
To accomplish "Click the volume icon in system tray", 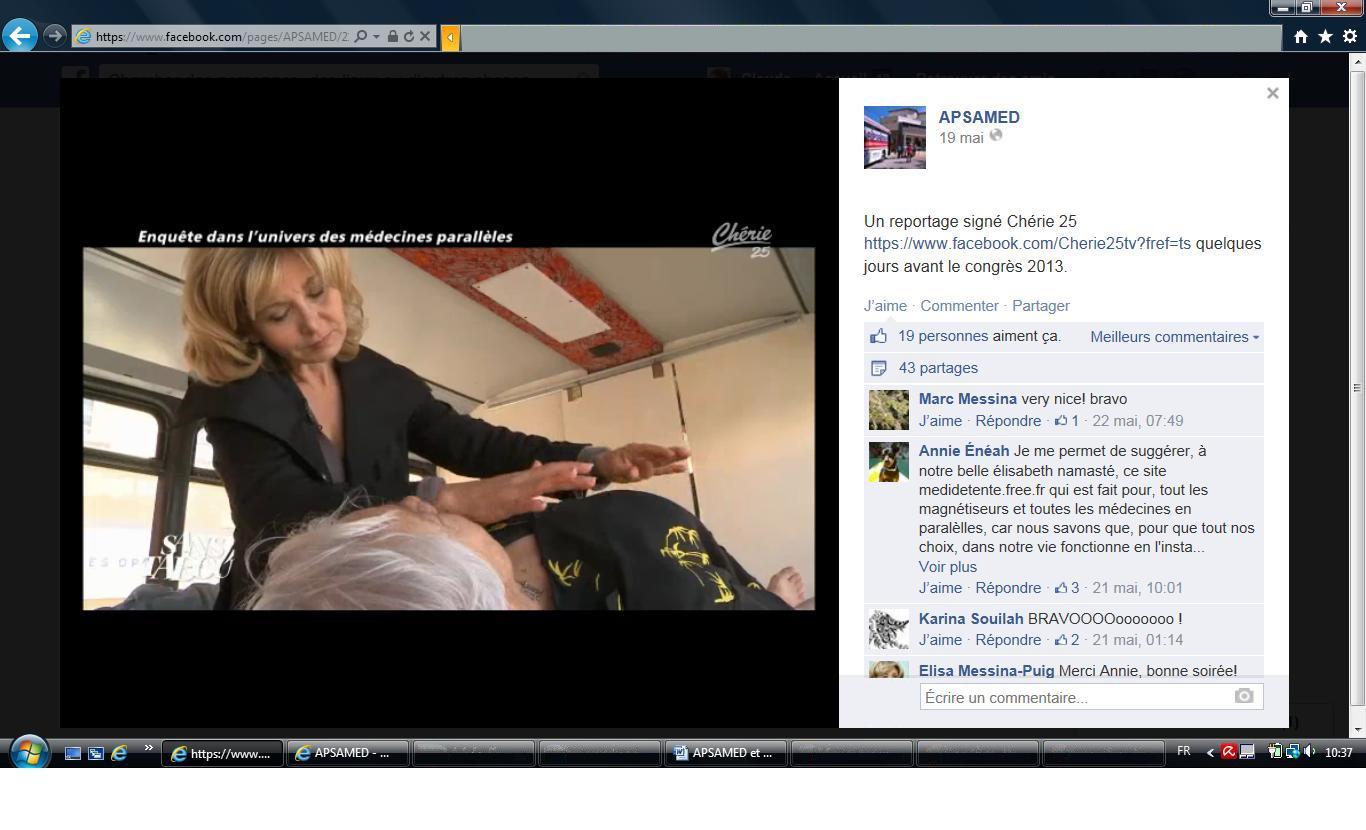I will click(x=1309, y=752).
